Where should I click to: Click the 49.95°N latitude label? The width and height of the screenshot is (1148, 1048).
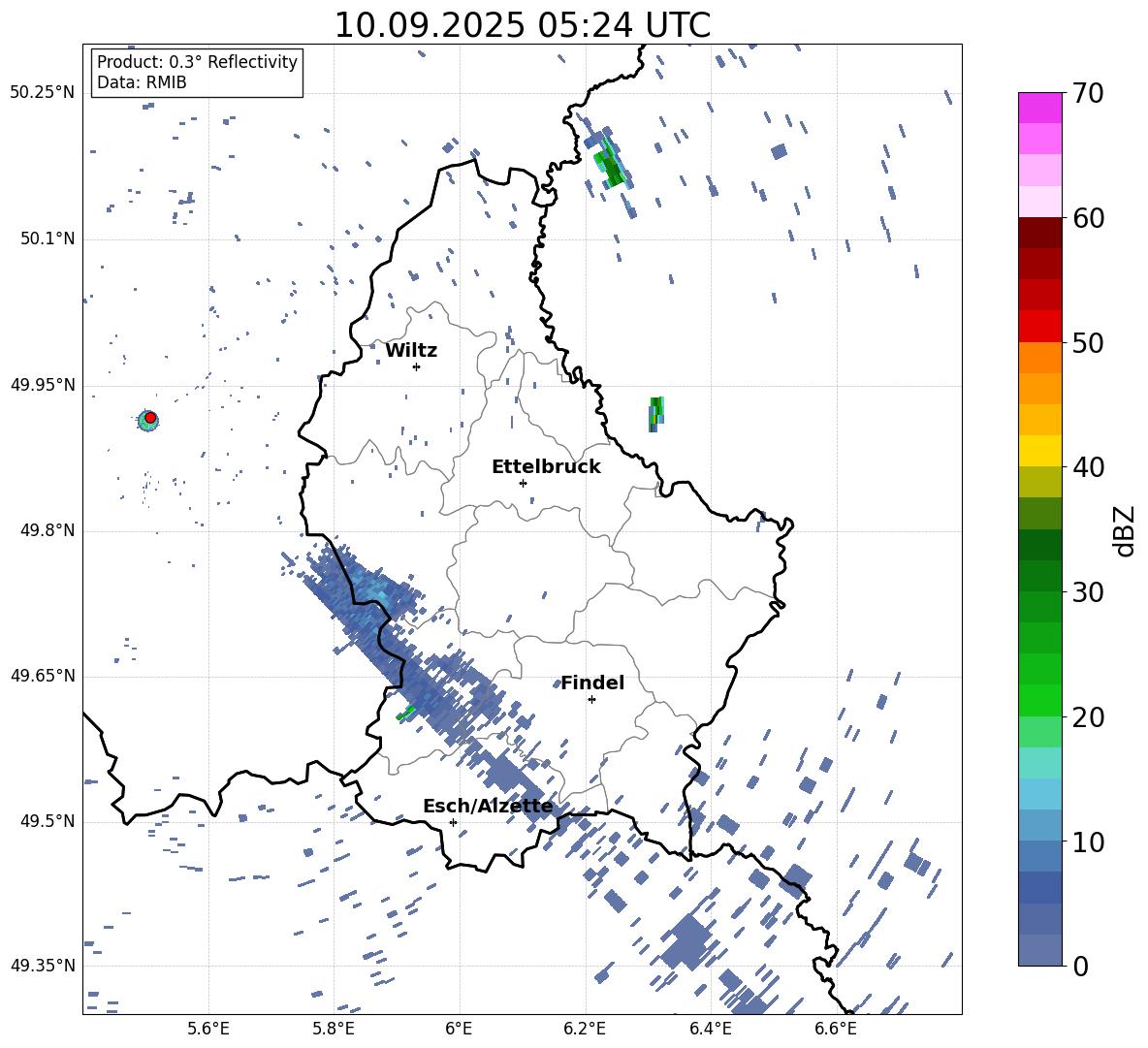pos(43,385)
